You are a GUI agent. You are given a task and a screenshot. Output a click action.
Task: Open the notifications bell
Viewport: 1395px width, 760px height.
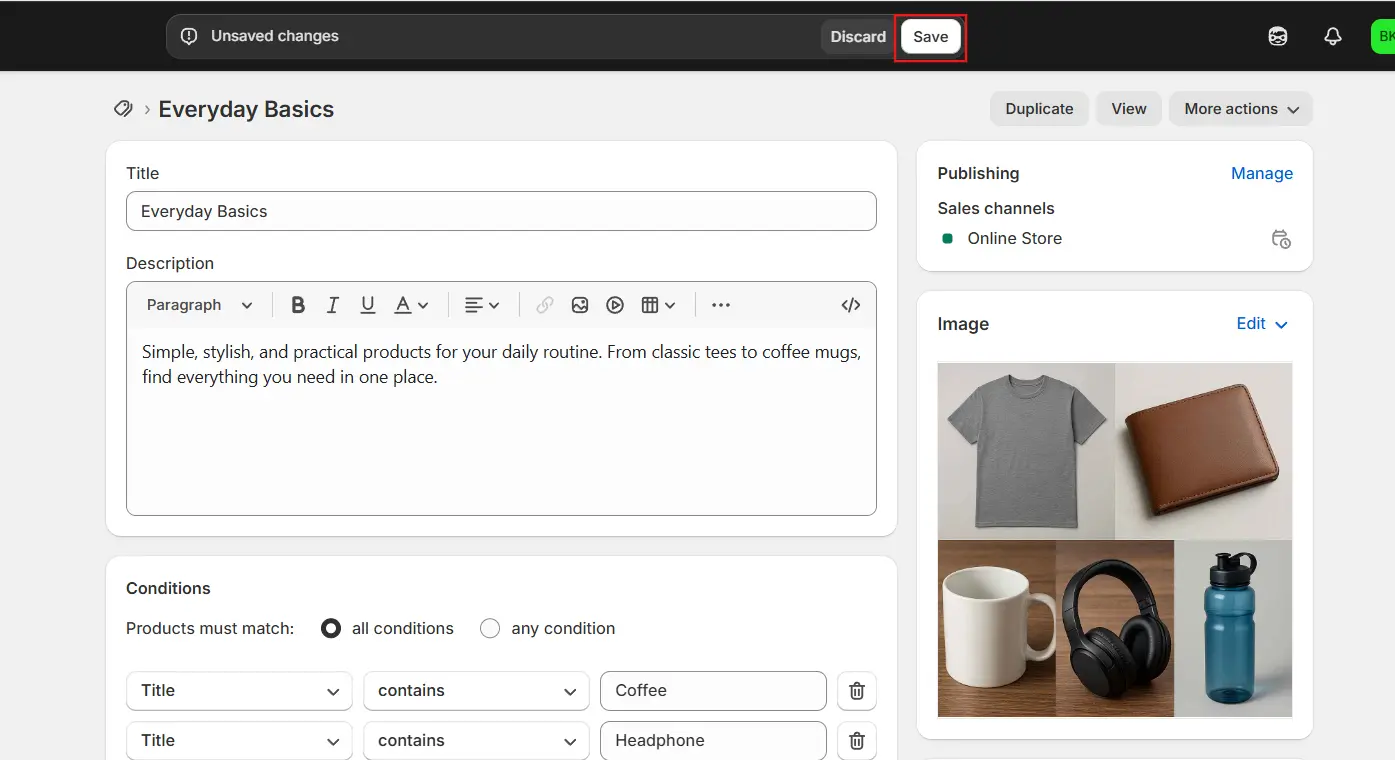click(x=1333, y=36)
